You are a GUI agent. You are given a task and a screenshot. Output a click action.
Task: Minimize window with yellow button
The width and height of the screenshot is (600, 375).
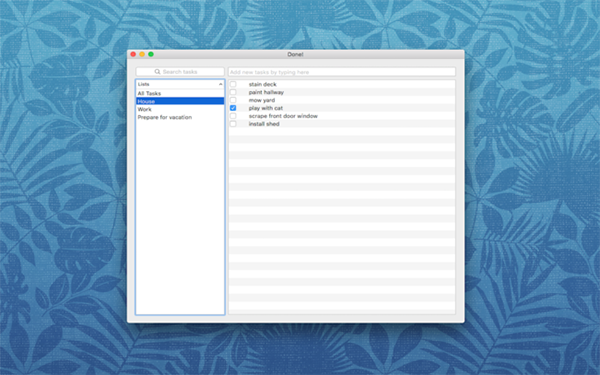pos(142,54)
